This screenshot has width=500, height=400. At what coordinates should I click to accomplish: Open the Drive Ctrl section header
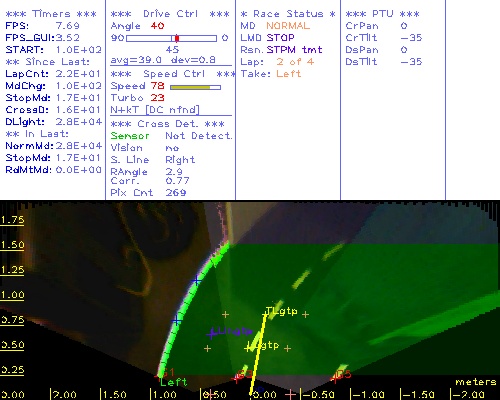click(170, 14)
